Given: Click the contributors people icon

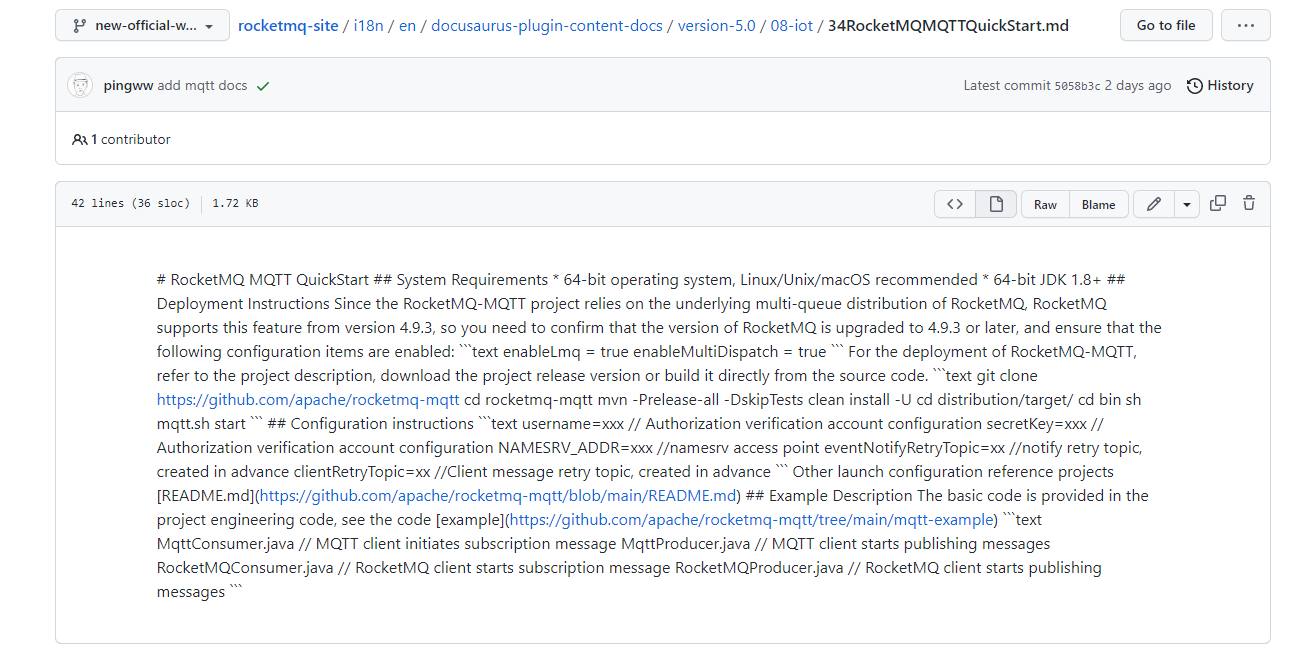Looking at the screenshot, I should [80, 140].
